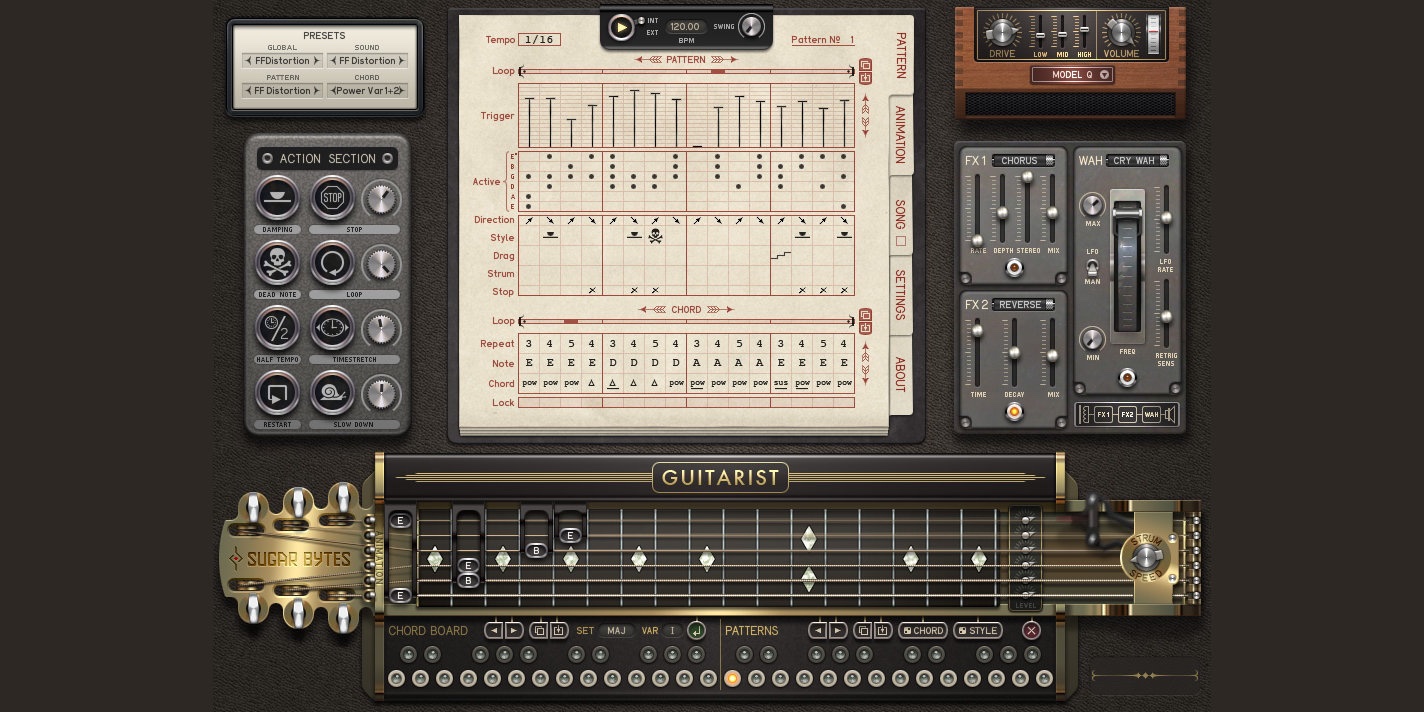Image resolution: width=1424 pixels, height=712 pixels.
Task: Hit the Restart action button
Action: tap(277, 394)
